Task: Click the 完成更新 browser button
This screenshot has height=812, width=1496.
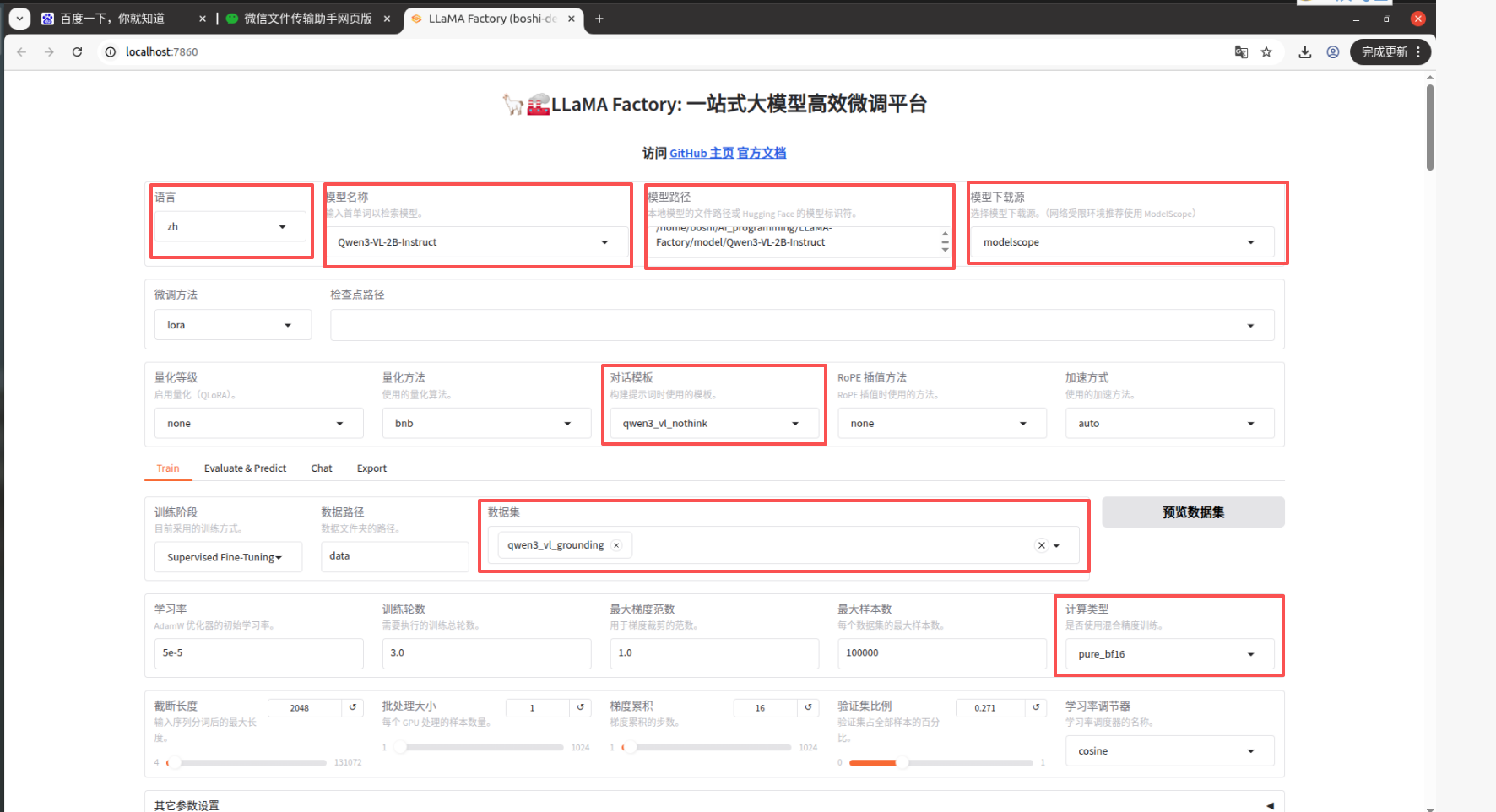Action: pyautogui.click(x=1390, y=52)
